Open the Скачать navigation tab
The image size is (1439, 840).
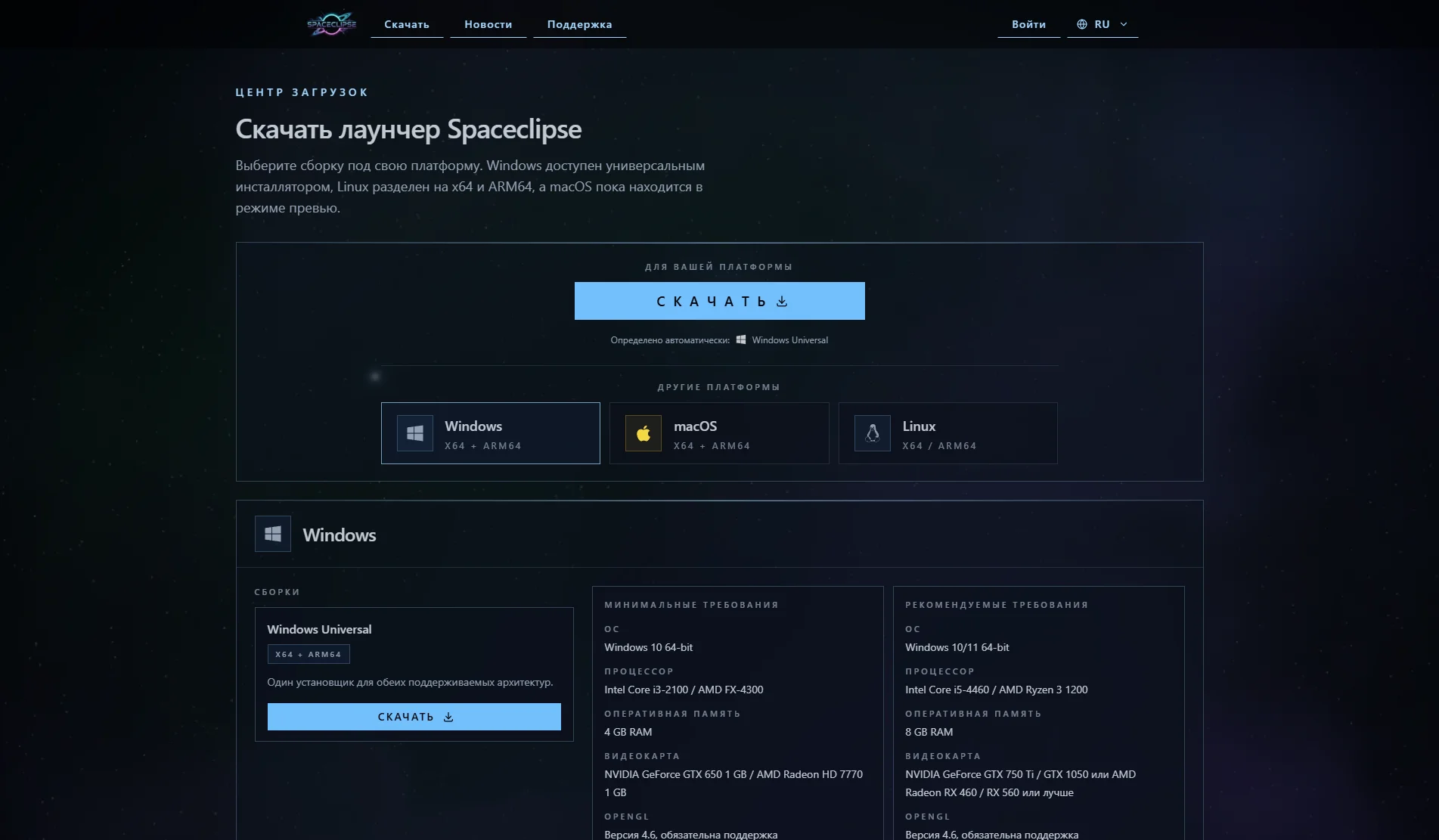[407, 24]
